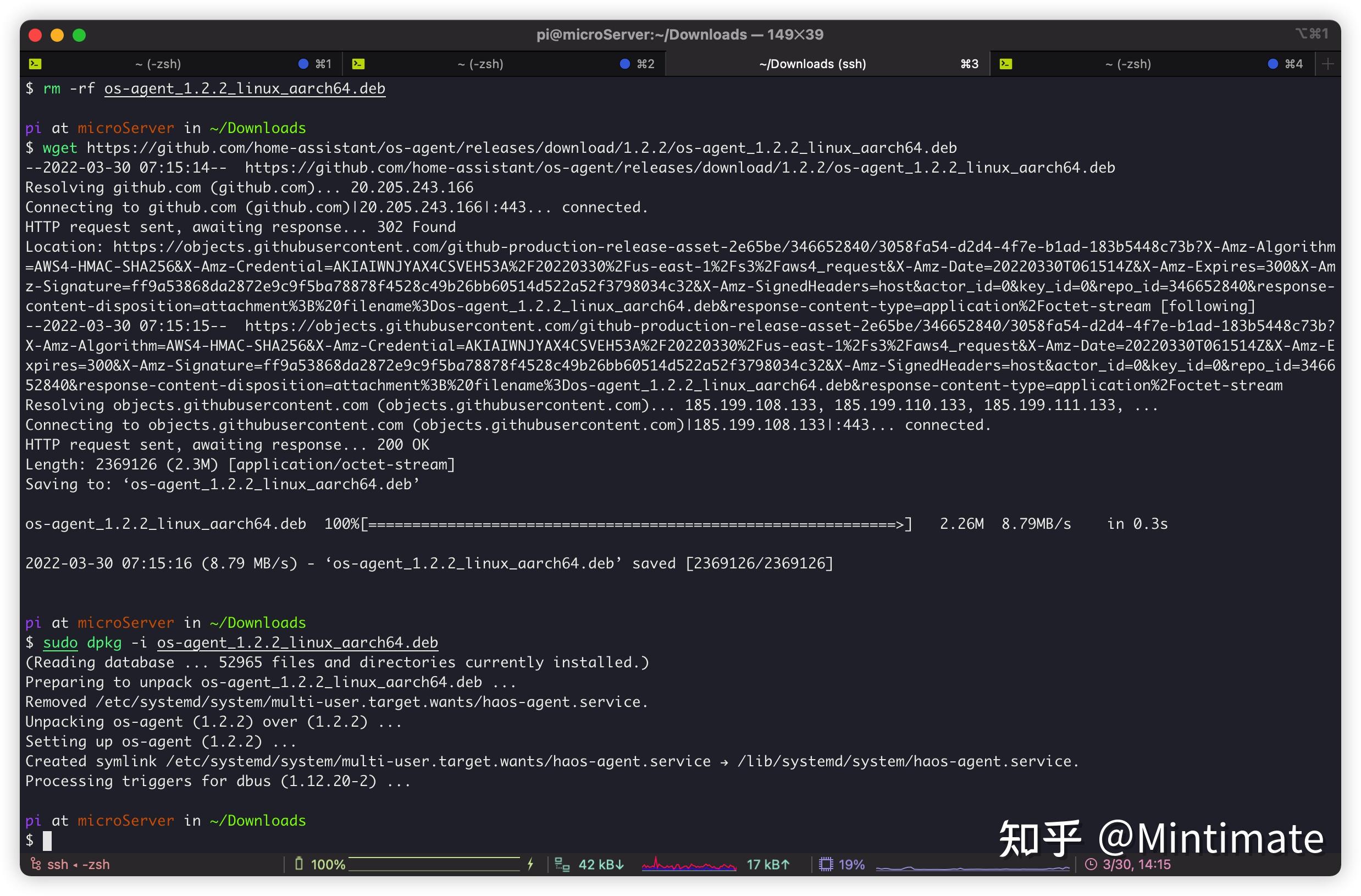Click 'Created symlink' output line
Viewport: 1361px width, 896px height.
tap(552, 761)
